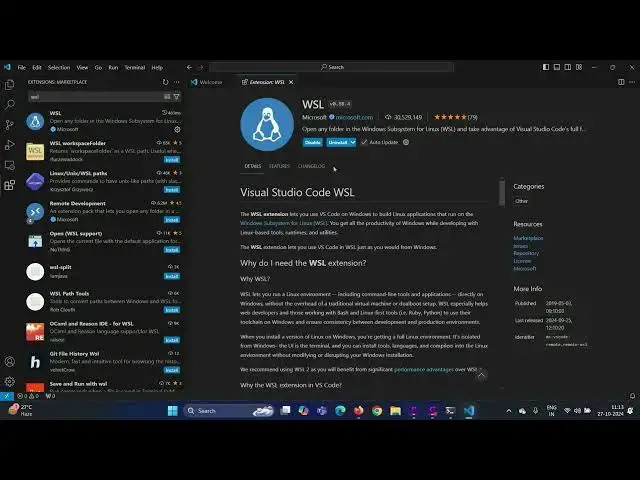Go back with the navigation arrow
The width and height of the screenshot is (640, 480).
tap(189, 67)
